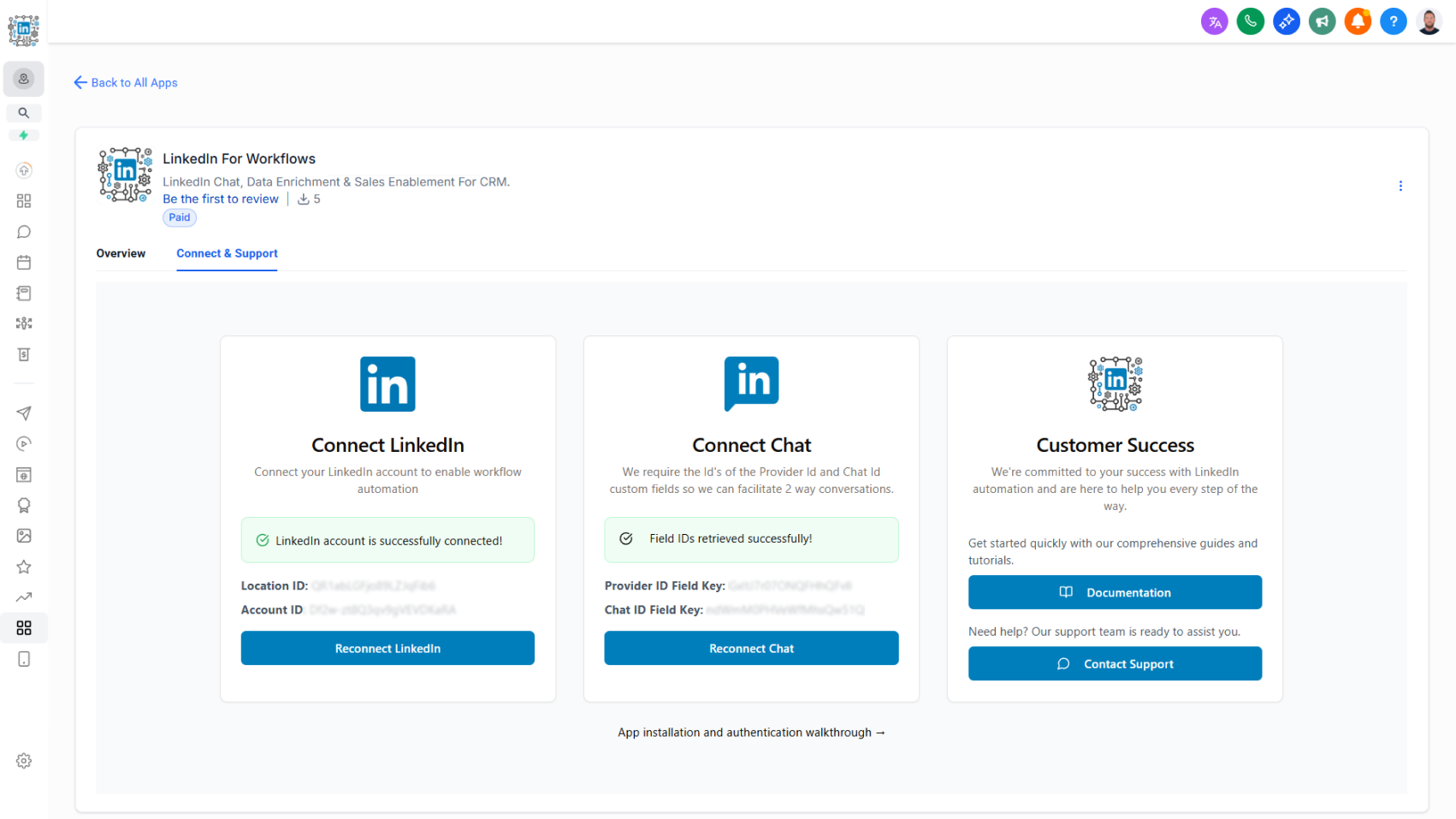Open the search magnifier in the sidebar
The width and height of the screenshot is (1456, 819).
[x=24, y=112]
